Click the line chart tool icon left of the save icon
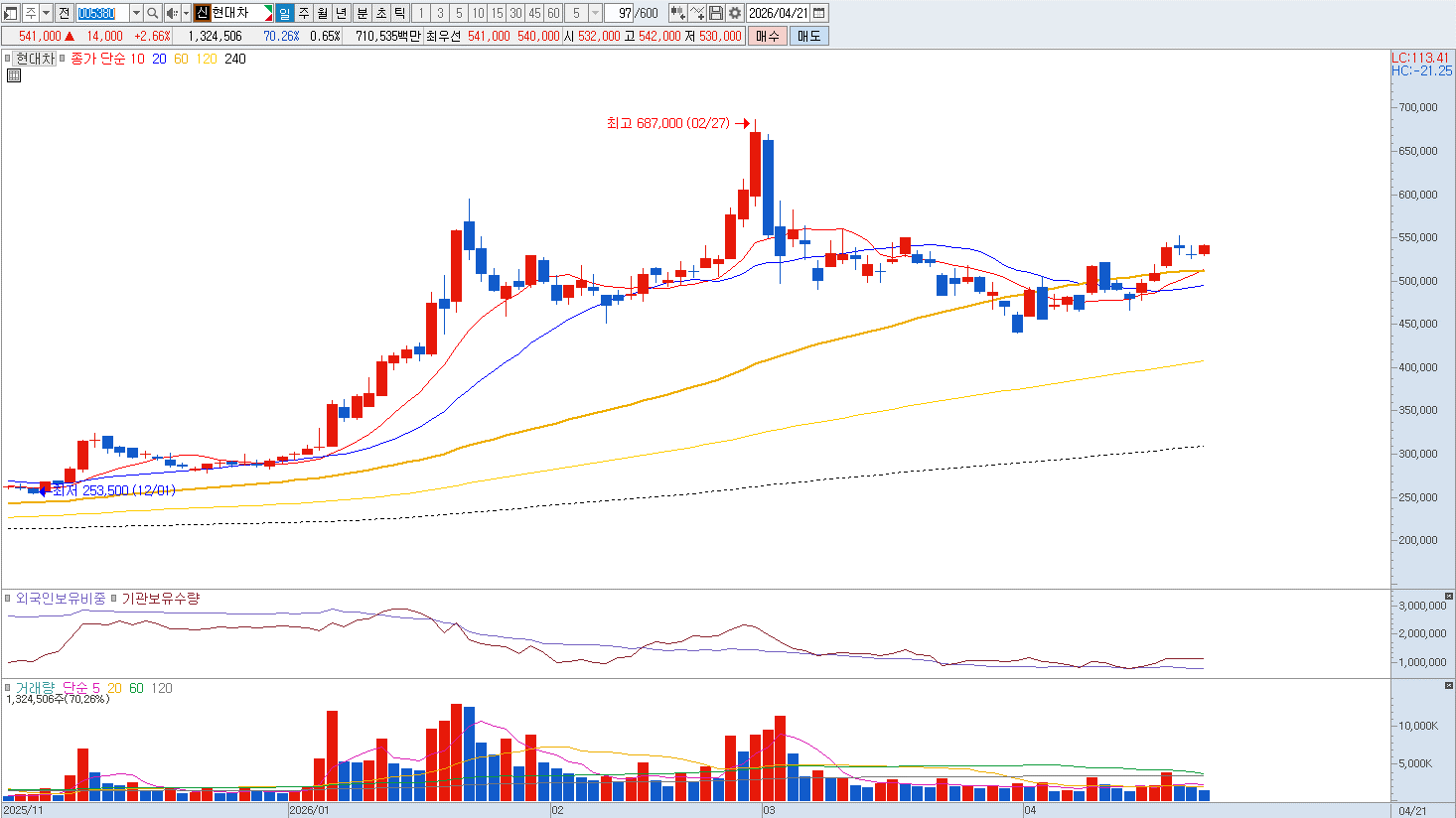Screen dimensions: 1456x818 pyautogui.click(x=697, y=13)
